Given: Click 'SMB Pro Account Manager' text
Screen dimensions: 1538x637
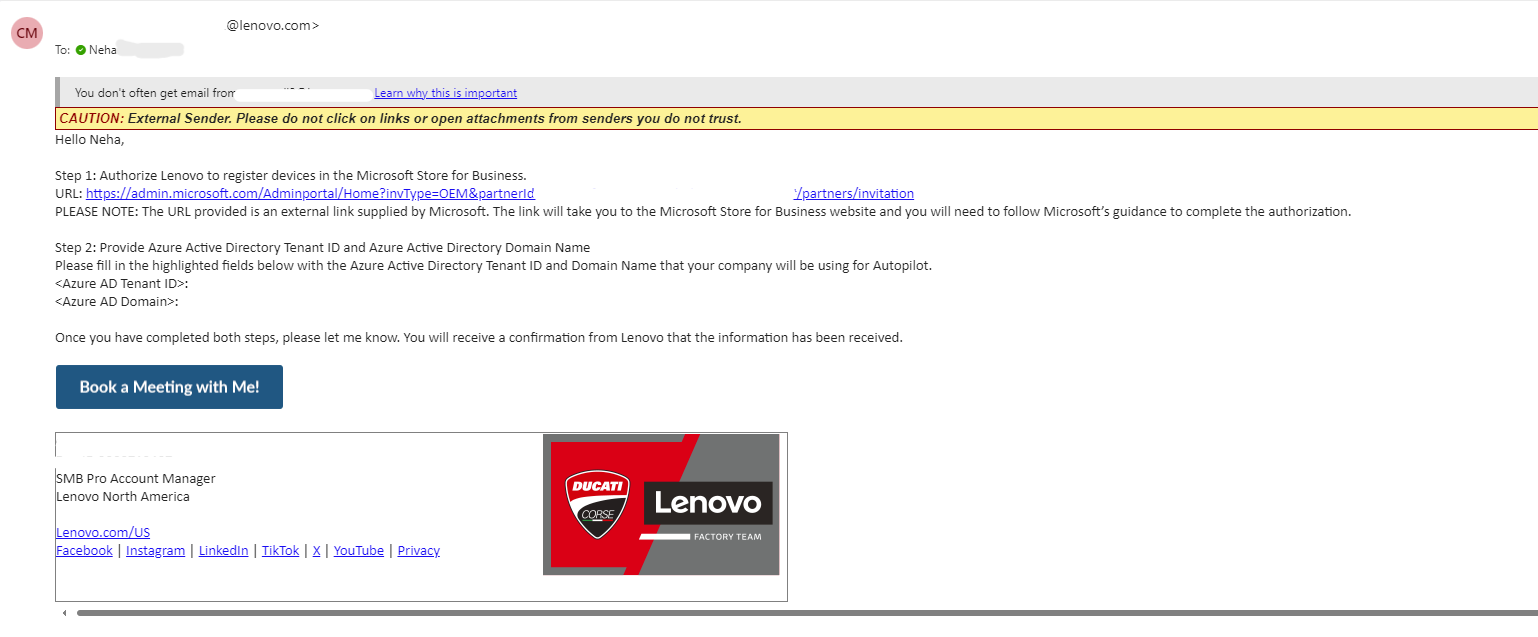Looking at the screenshot, I should (x=136, y=478).
